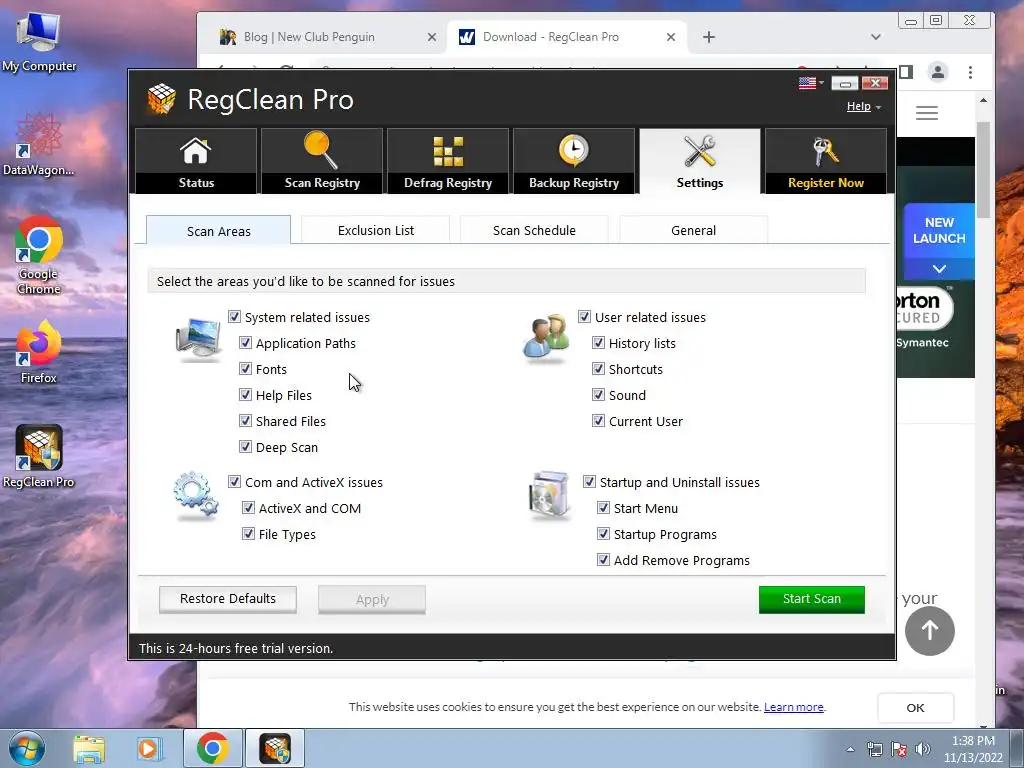The height and width of the screenshot is (768, 1024).
Task: Disable the Deep Scan option
Action: click(x=246, y=447)
